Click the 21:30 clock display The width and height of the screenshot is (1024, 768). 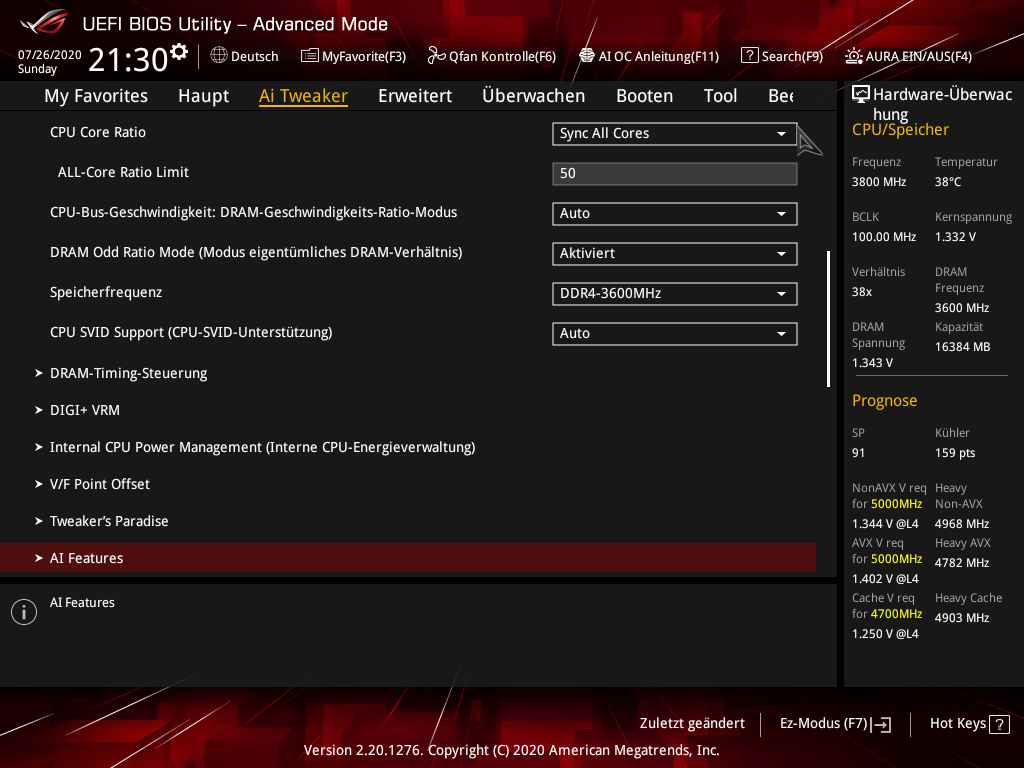[x=129, y=60]
